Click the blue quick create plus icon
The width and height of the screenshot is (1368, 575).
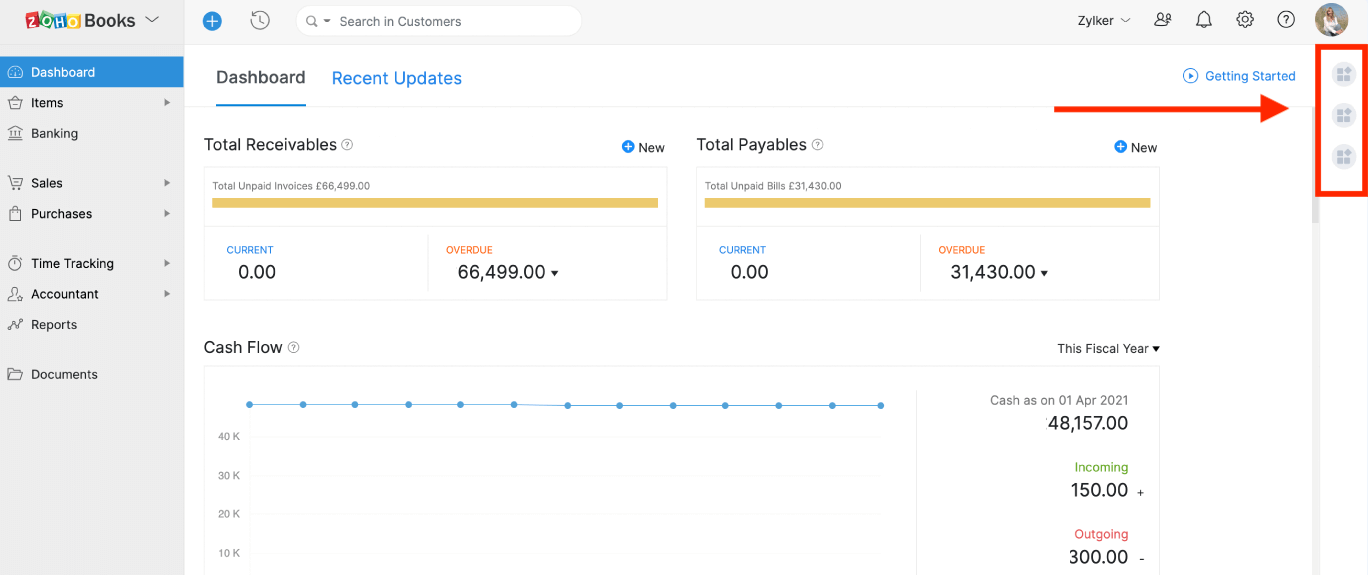[212, 21]
